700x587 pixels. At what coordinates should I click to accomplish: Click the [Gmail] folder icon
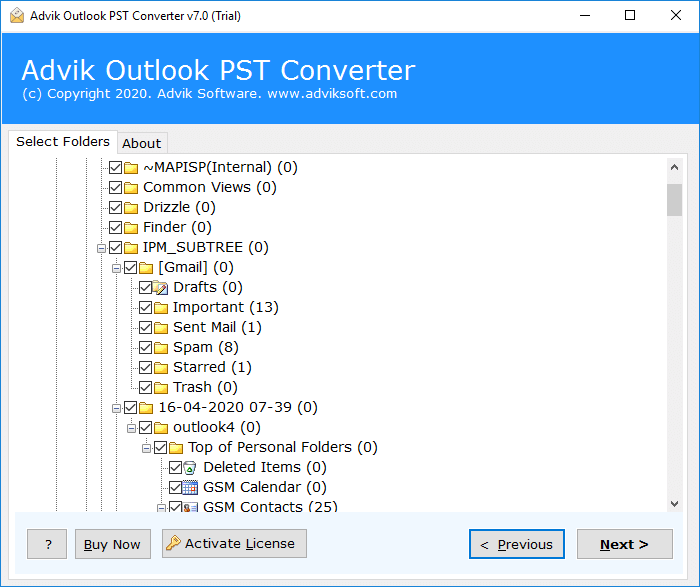(146, 268)
